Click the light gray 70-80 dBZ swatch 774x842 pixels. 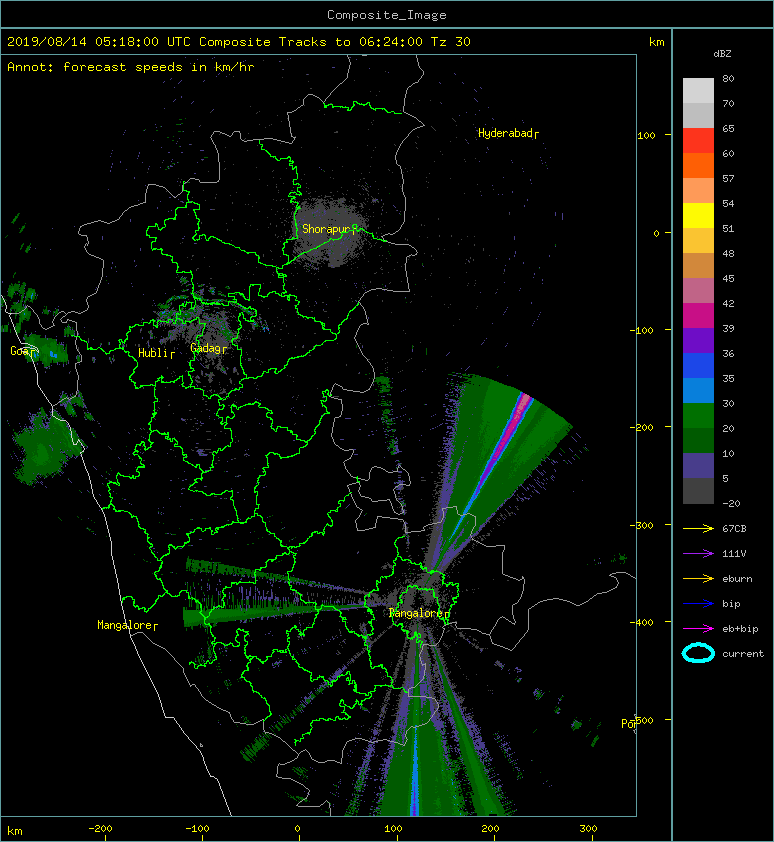[x=698, y=91]
